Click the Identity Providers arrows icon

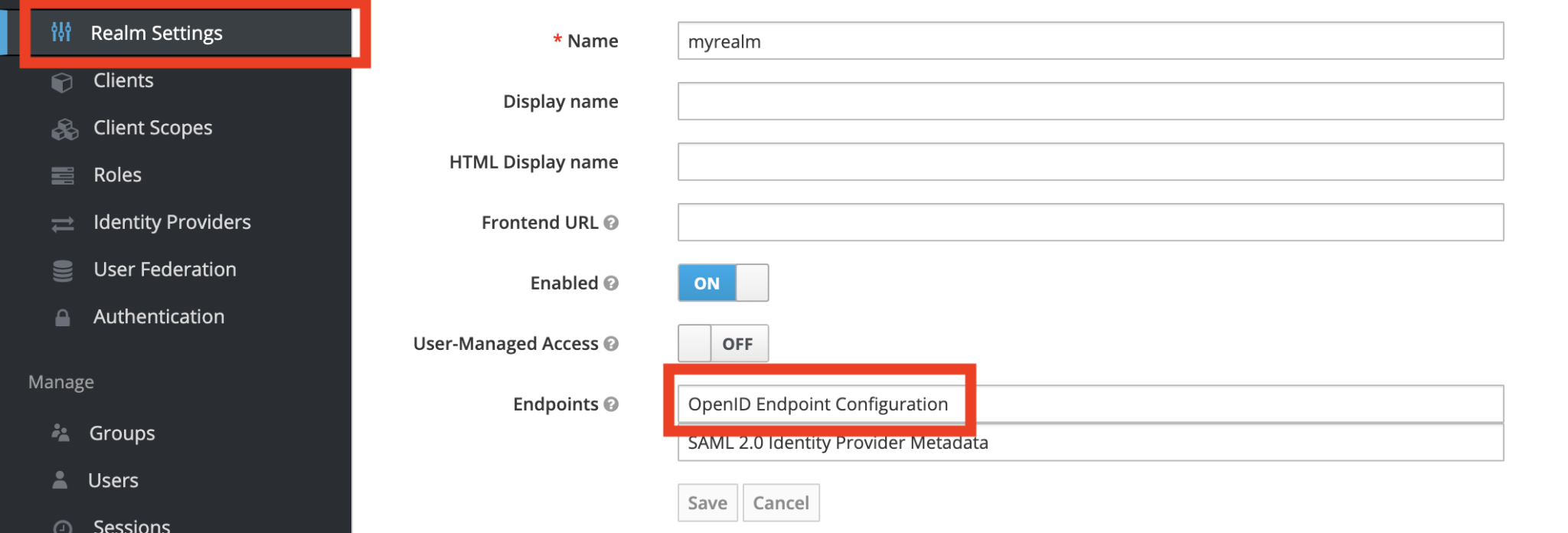point(63,224)
